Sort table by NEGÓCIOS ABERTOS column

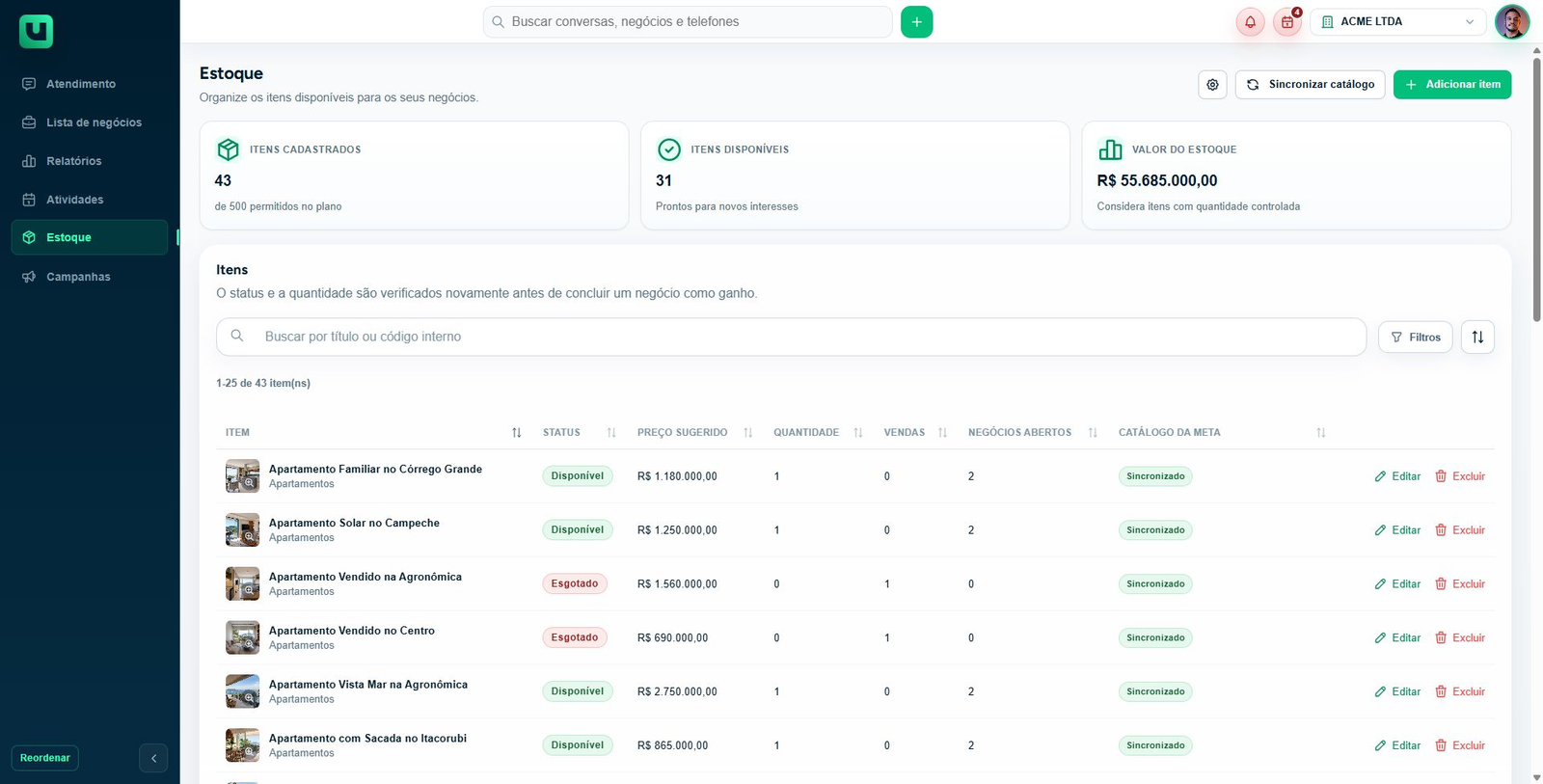point(1092,433)
